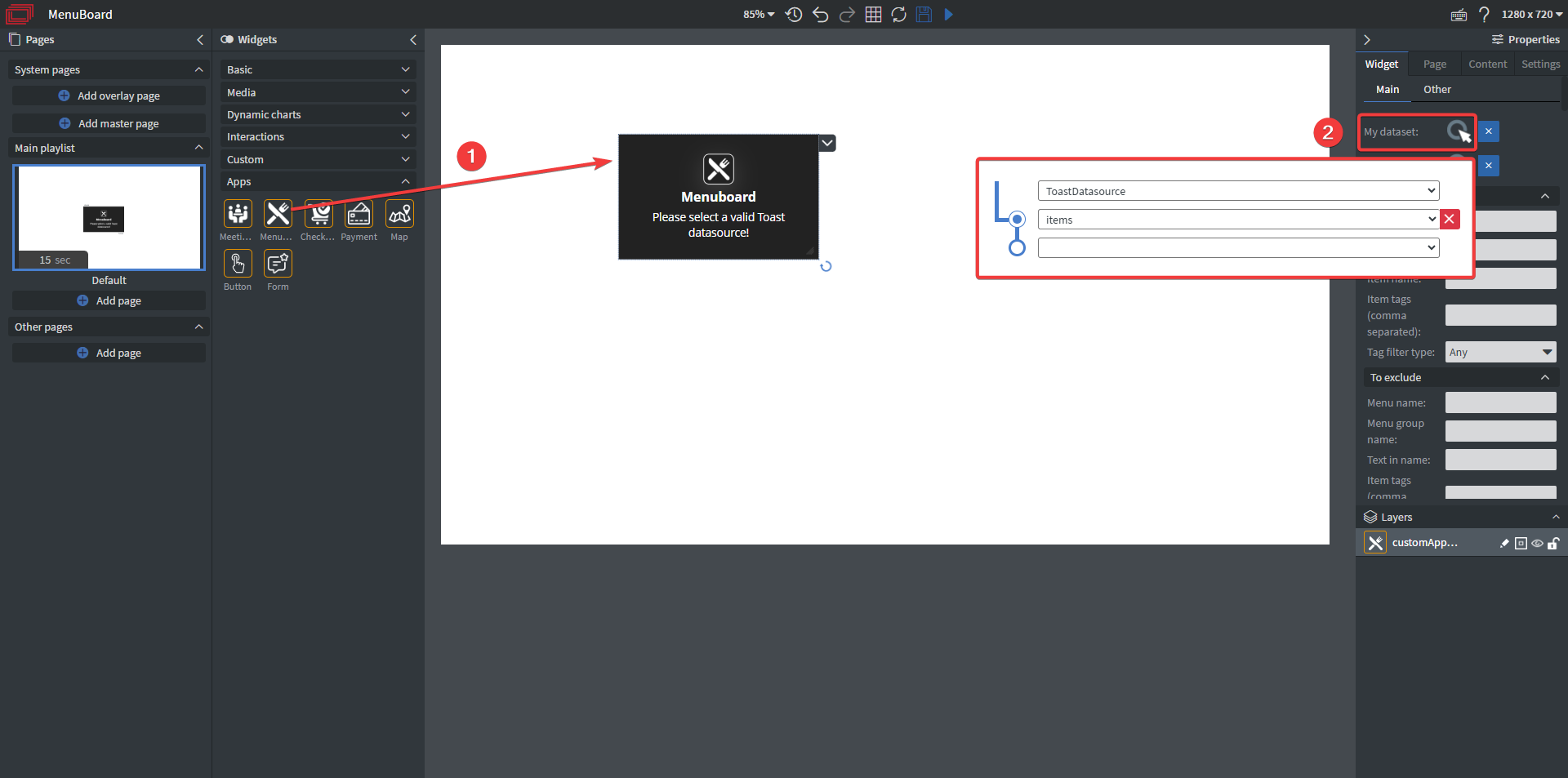1568x778 pixels.
Task: Expand the Custom widgets category
Action: pyautogui.click(x=318, y=159)
